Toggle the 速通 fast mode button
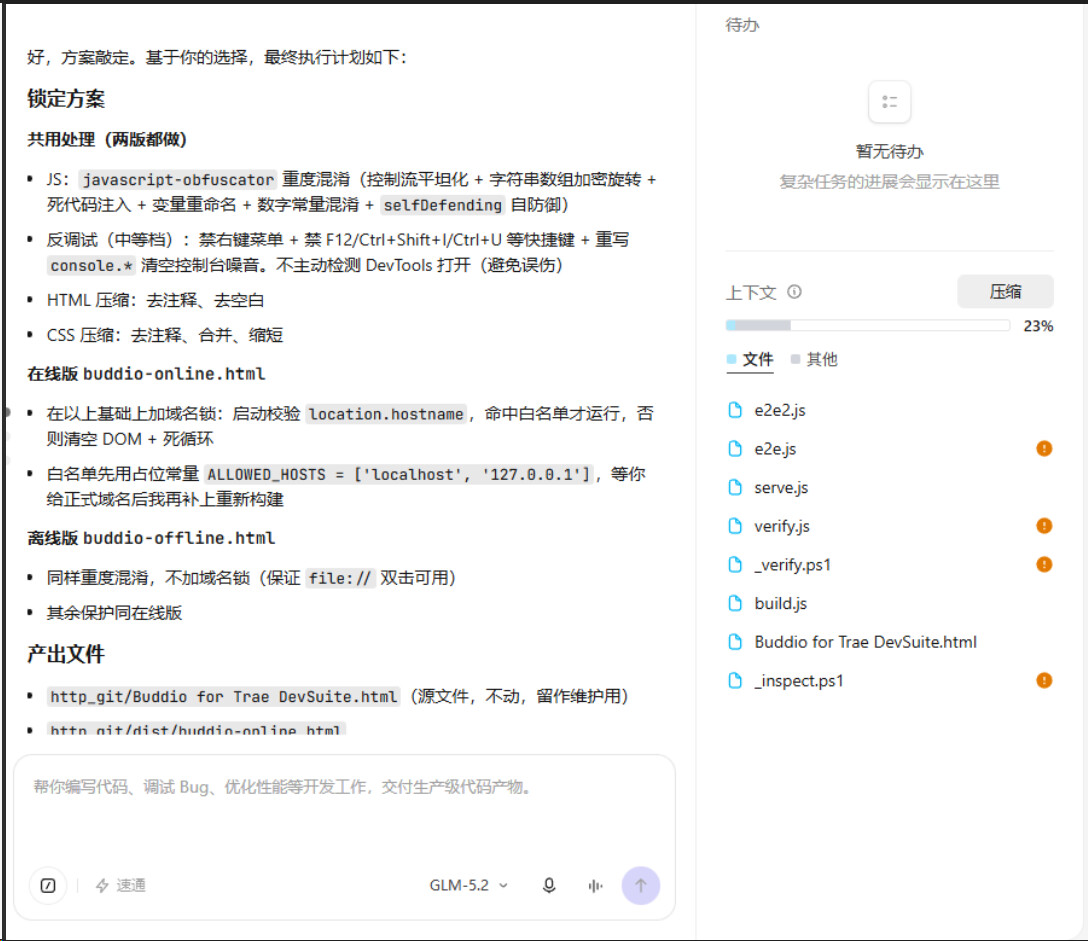This screenshot has width=1088, height=941. 121,885
